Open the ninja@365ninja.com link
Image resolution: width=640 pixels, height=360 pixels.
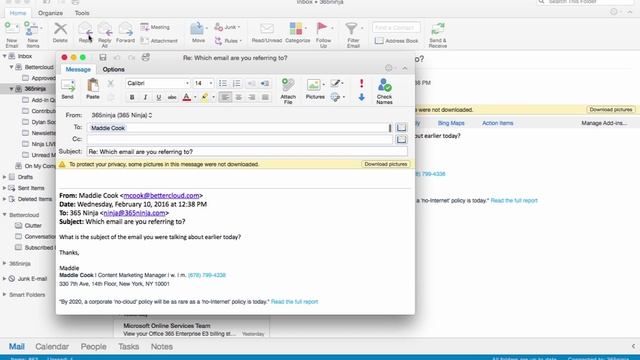point(134,213)
